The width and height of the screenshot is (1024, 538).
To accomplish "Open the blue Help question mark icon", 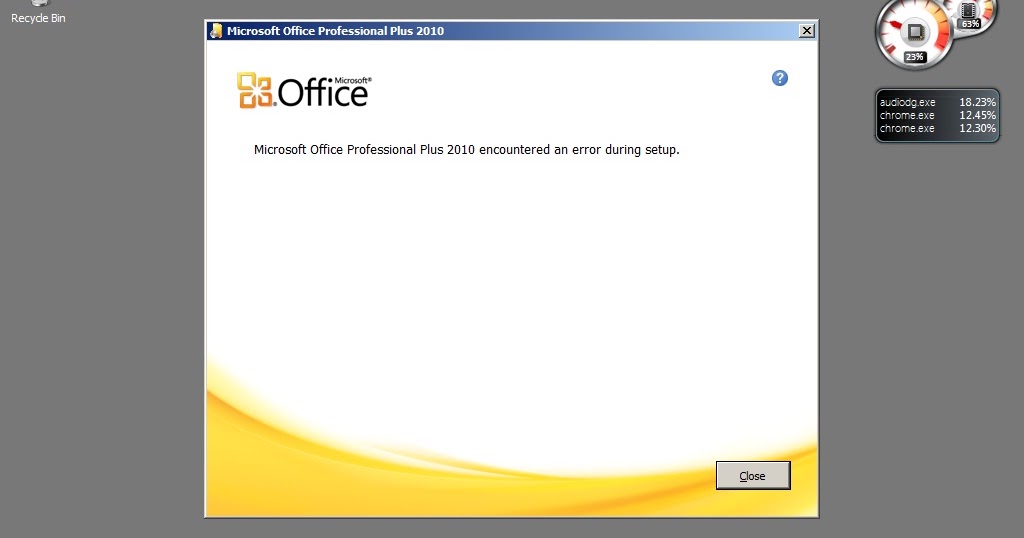I will click(x=780, y=78).
